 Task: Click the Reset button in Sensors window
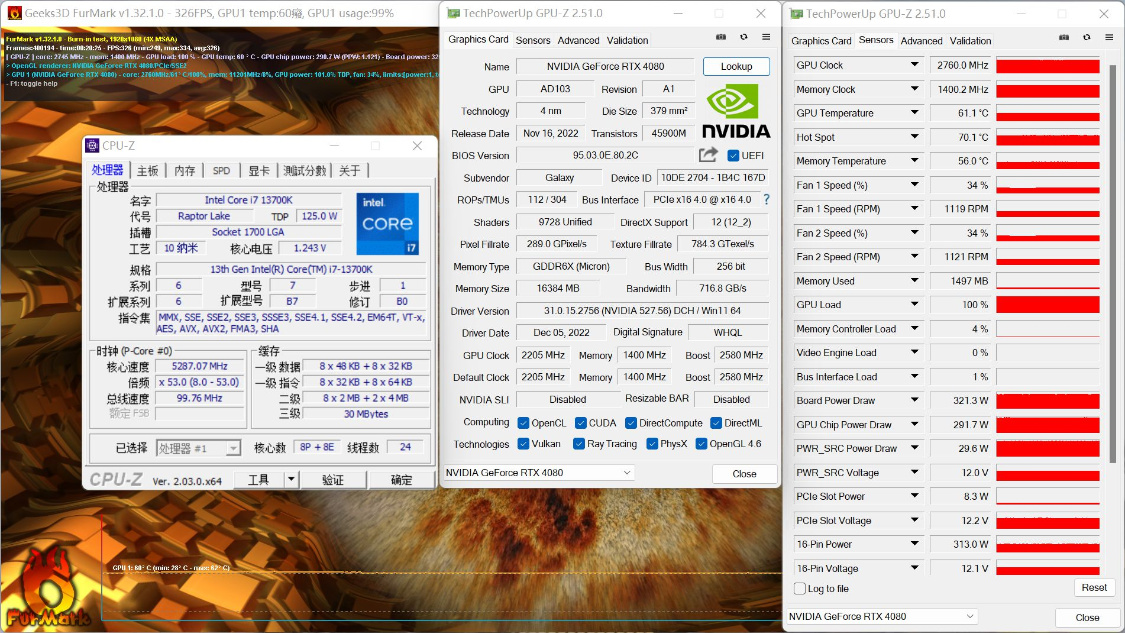[1094, 587]
